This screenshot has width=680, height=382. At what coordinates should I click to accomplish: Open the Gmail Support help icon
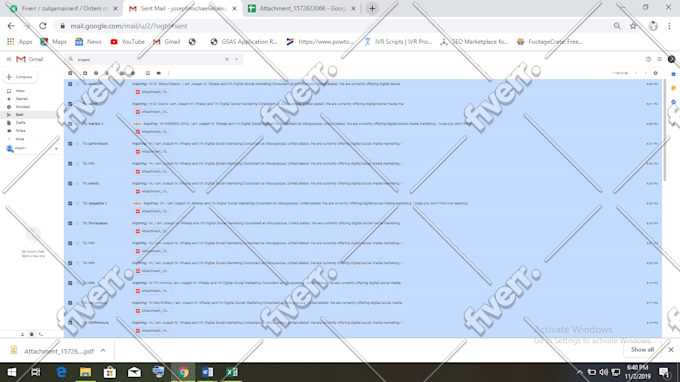coord(648,59)
